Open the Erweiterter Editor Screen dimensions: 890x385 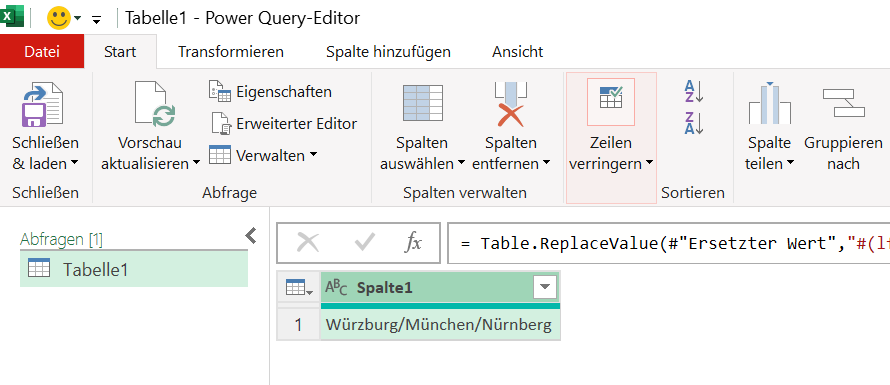[x=283, y=123]
